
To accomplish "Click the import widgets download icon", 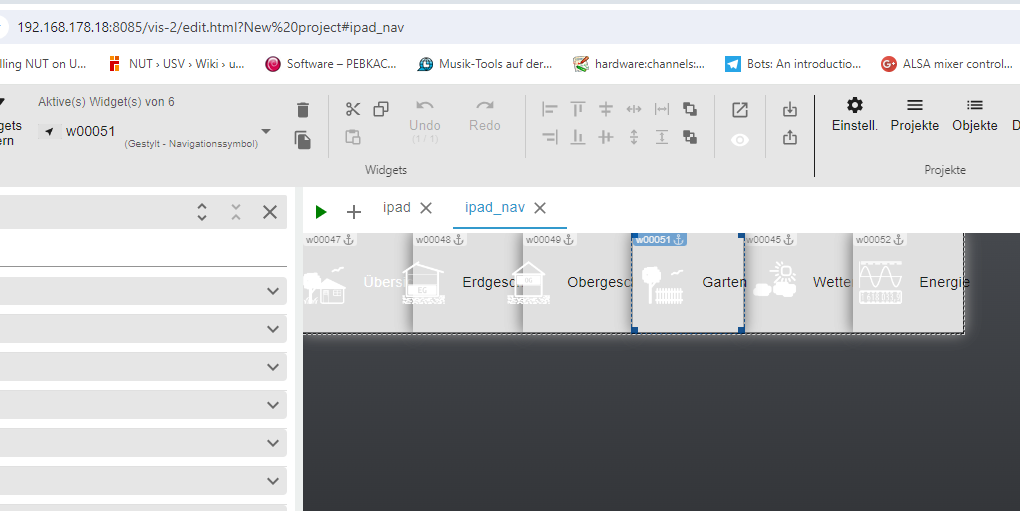I will [x=790, y=110].
